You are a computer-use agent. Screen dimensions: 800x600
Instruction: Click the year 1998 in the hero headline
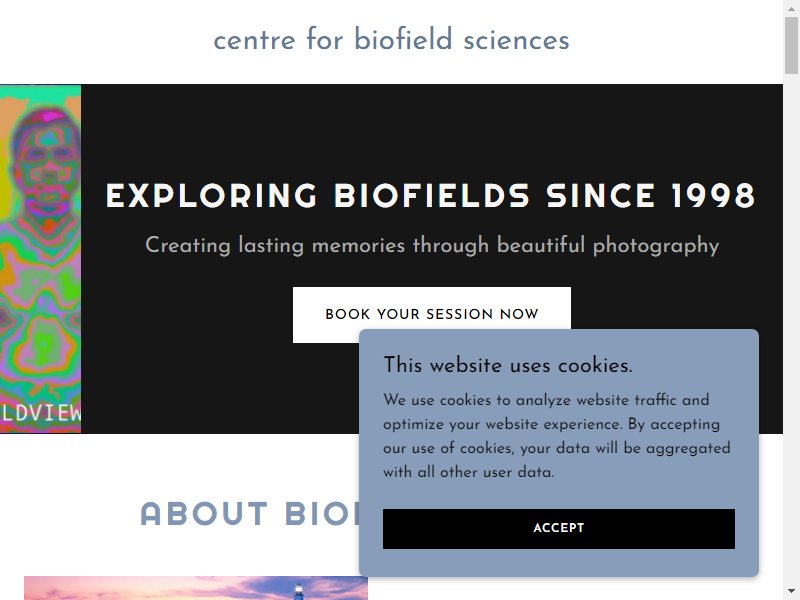(x=713, y=196)
